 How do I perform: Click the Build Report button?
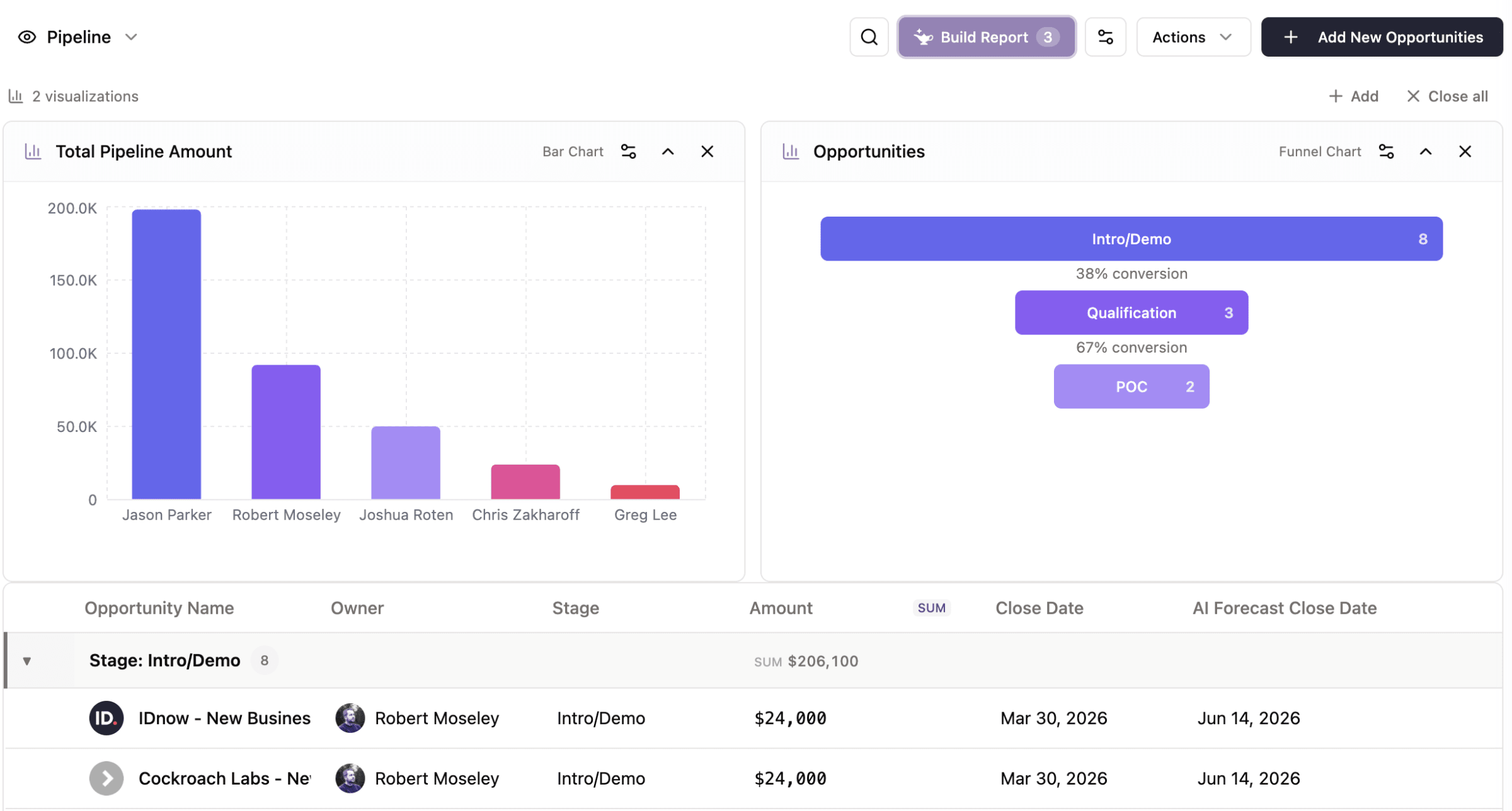pos(986,37)
